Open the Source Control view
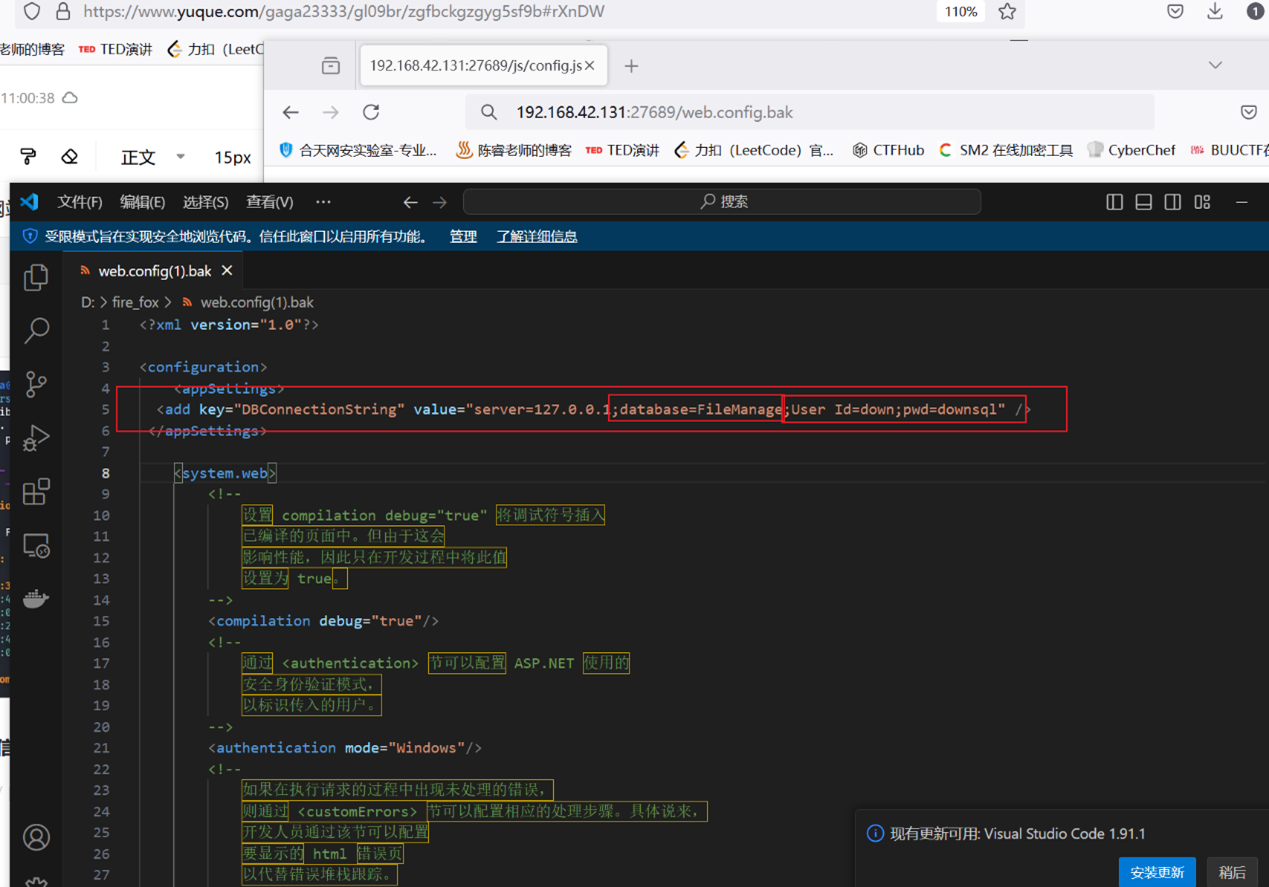 point(36,384)
